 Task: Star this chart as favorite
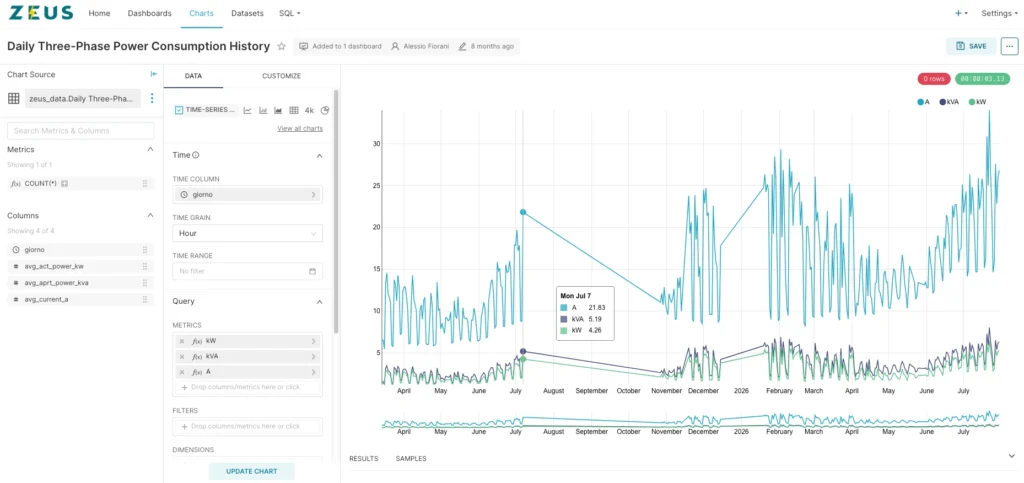pos(281,46)
